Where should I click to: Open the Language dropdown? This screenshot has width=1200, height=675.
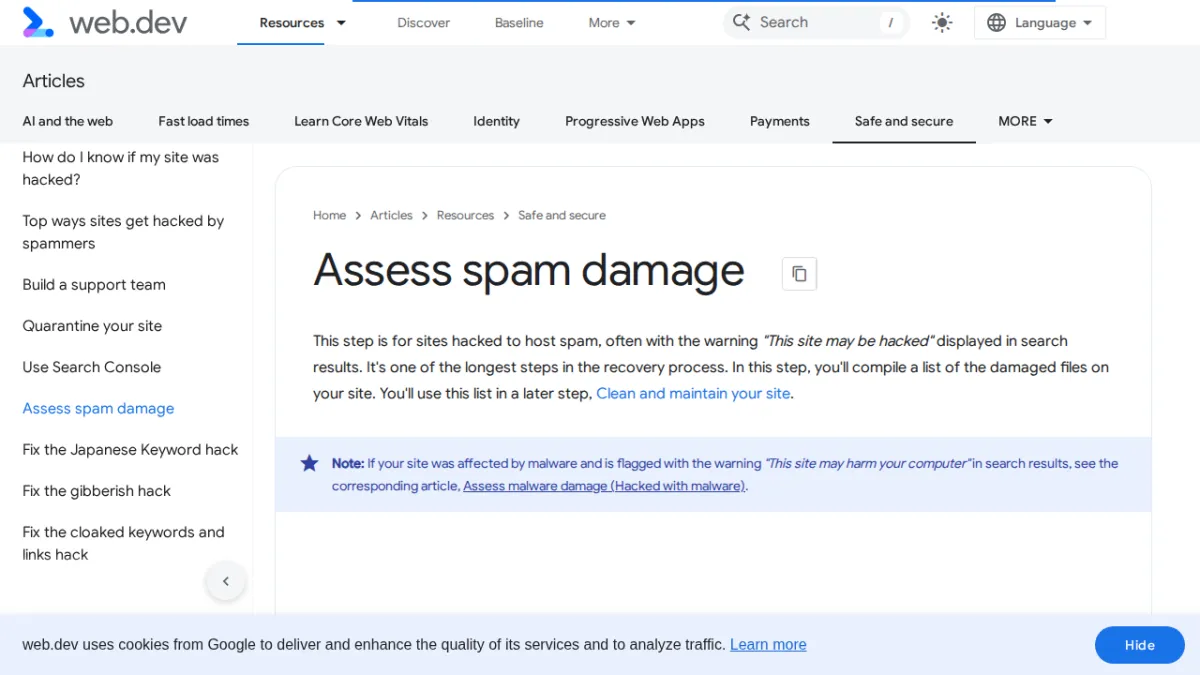(1040, 23)
